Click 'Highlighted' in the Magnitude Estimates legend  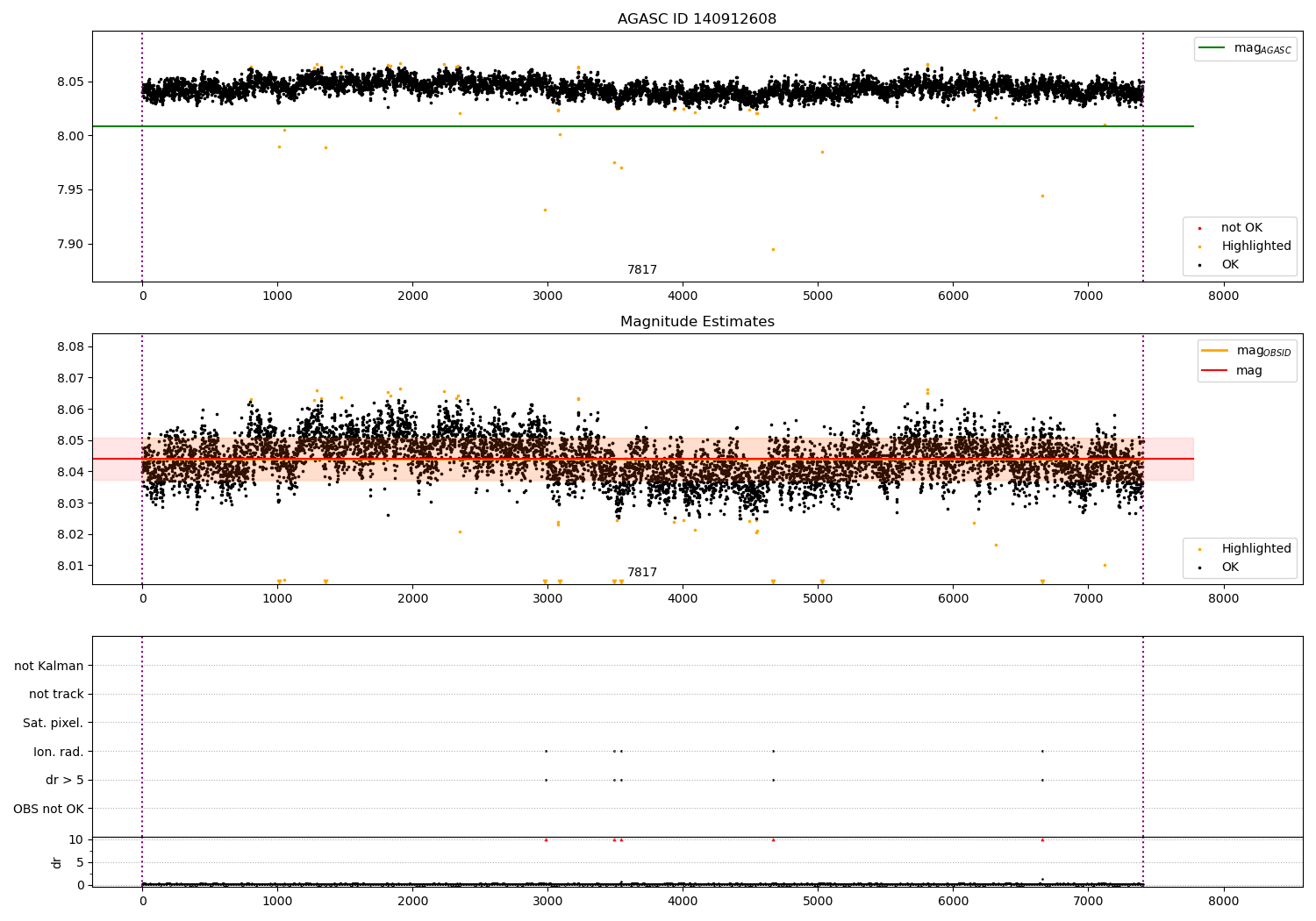1256,549
